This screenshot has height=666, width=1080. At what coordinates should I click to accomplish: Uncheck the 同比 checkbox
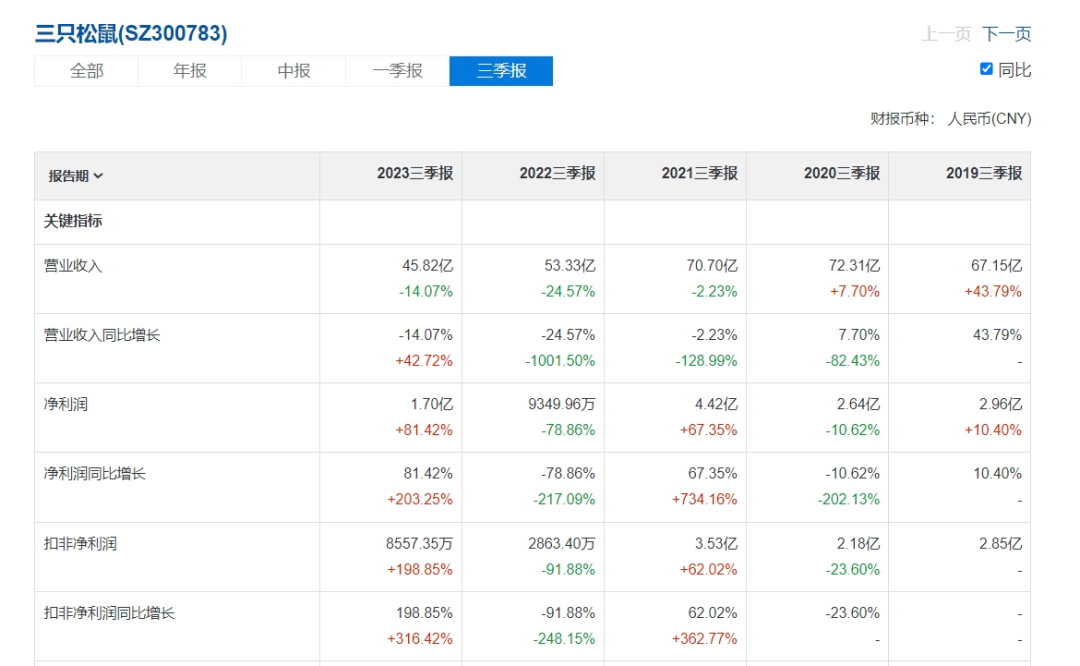point(986,70)
